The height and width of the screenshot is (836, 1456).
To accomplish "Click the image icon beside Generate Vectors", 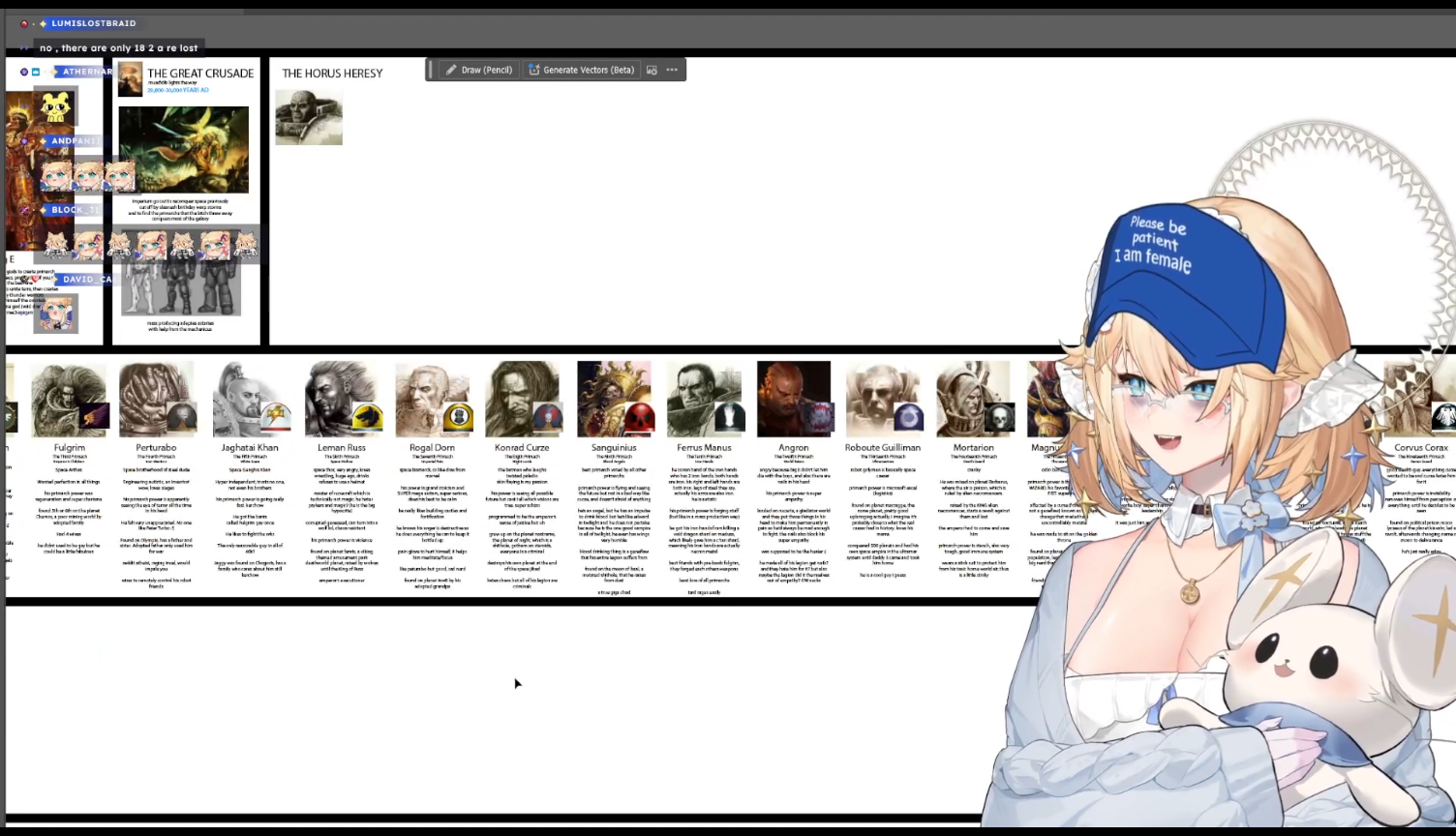I will [652, 70].
